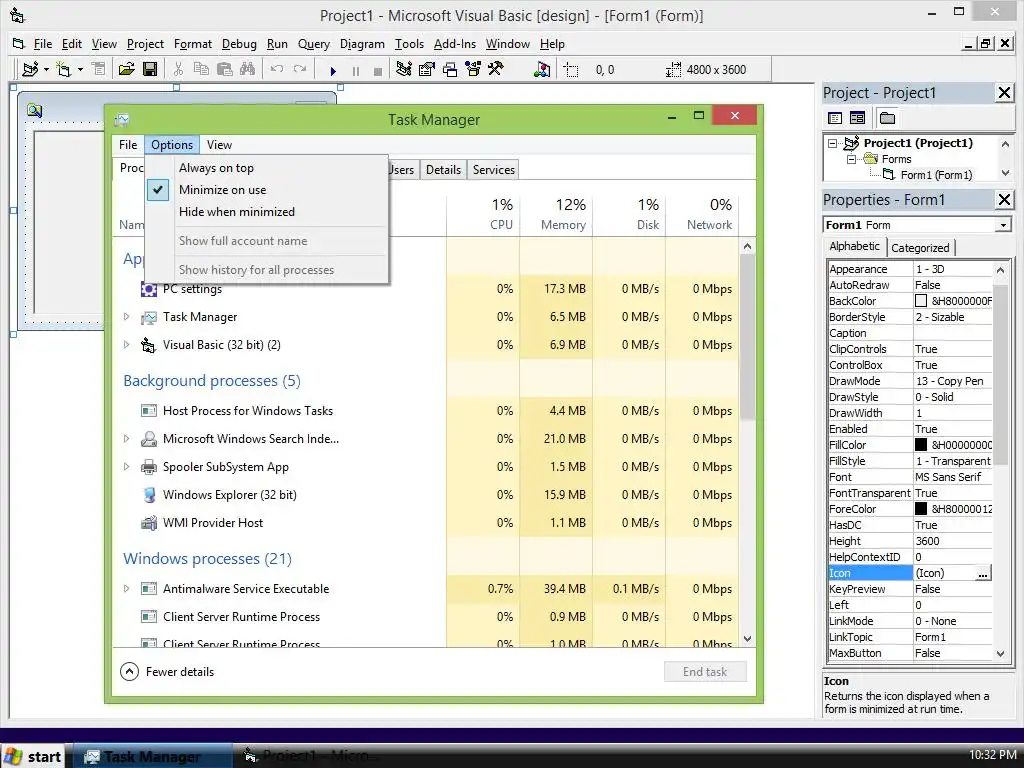Click the Find binoculars icon

pos(248,69)
